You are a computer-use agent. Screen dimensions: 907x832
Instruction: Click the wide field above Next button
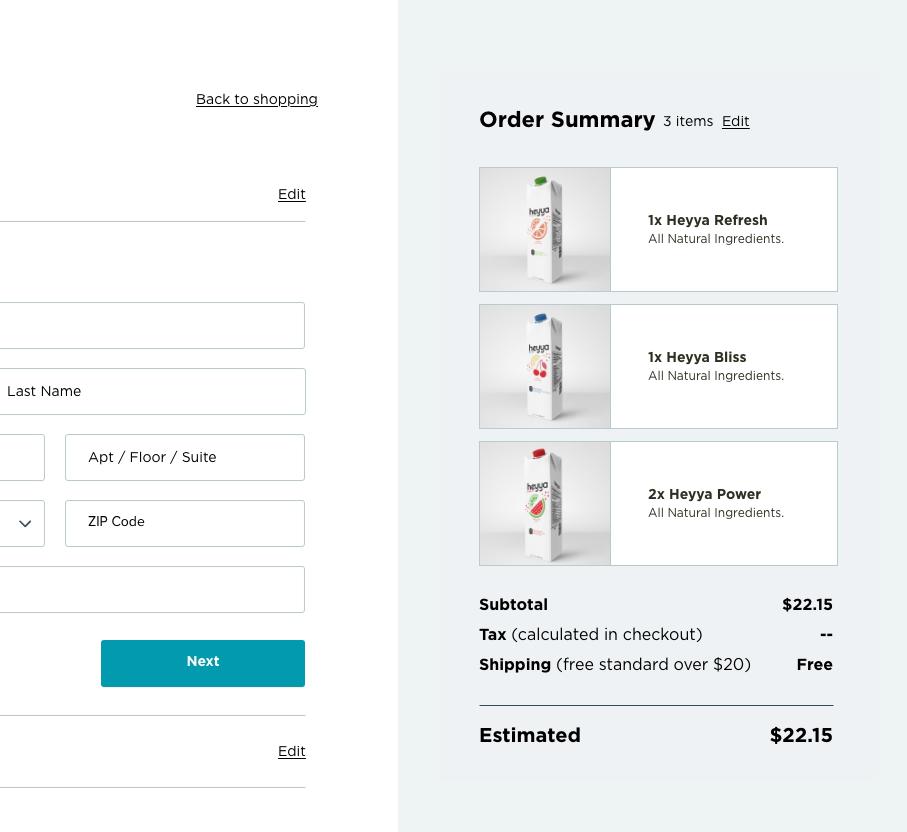point(152,590)
